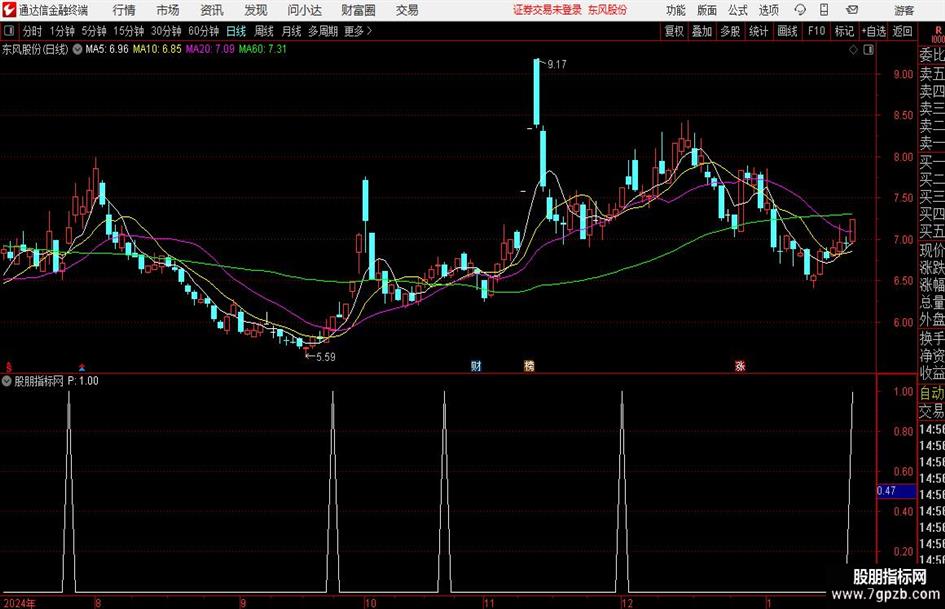Click the 画线 drawing tool button
The height and width of the screenshot is (609, 945).
(x=788, y=31)
